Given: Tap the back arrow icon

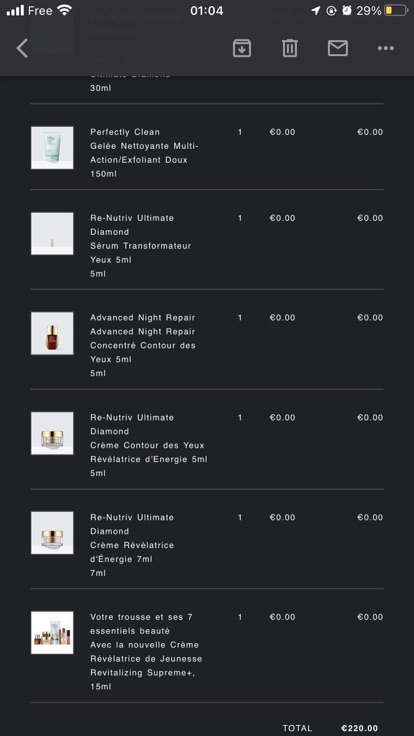Looking at the screenshot, I should click(x=23, y=48).
